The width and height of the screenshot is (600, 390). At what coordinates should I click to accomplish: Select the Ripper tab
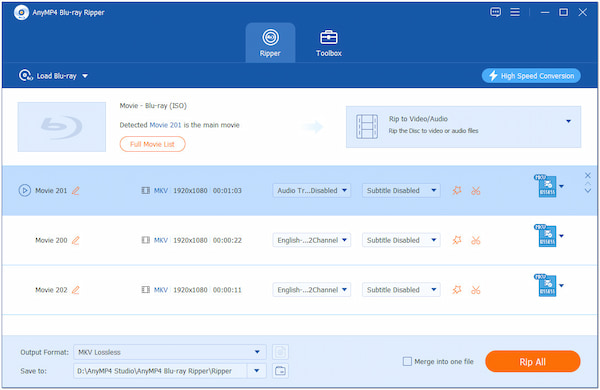coord(270,43)
